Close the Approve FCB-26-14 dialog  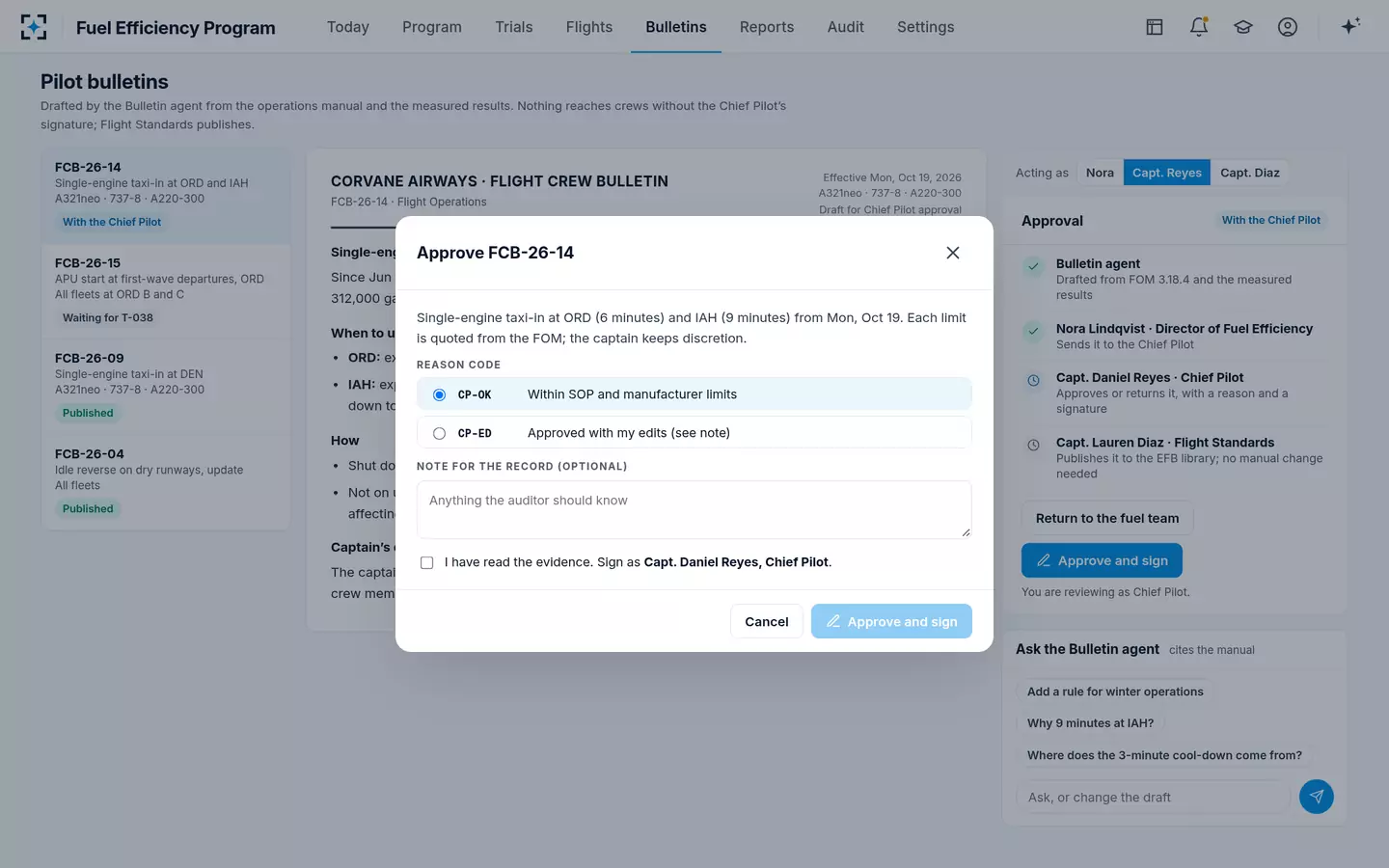click(953, 253)
